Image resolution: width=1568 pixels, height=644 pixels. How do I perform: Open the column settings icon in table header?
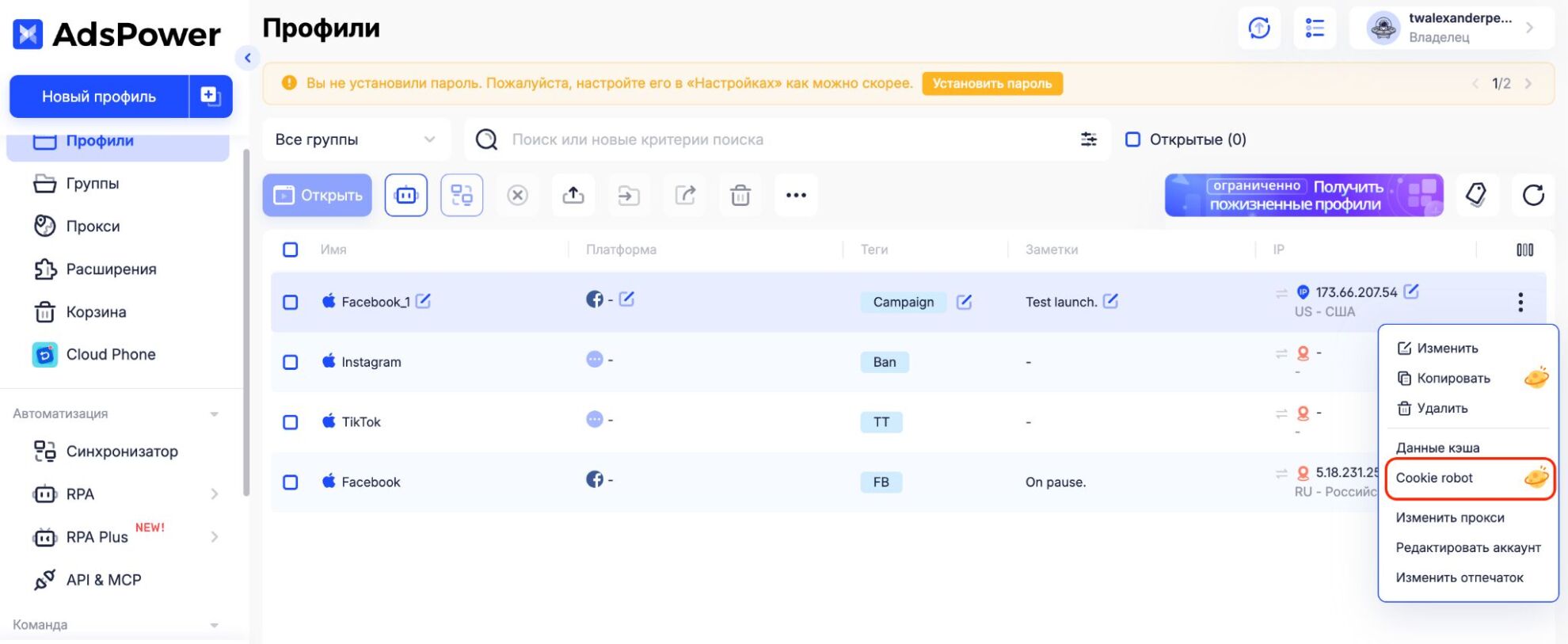click(1524, 250)
